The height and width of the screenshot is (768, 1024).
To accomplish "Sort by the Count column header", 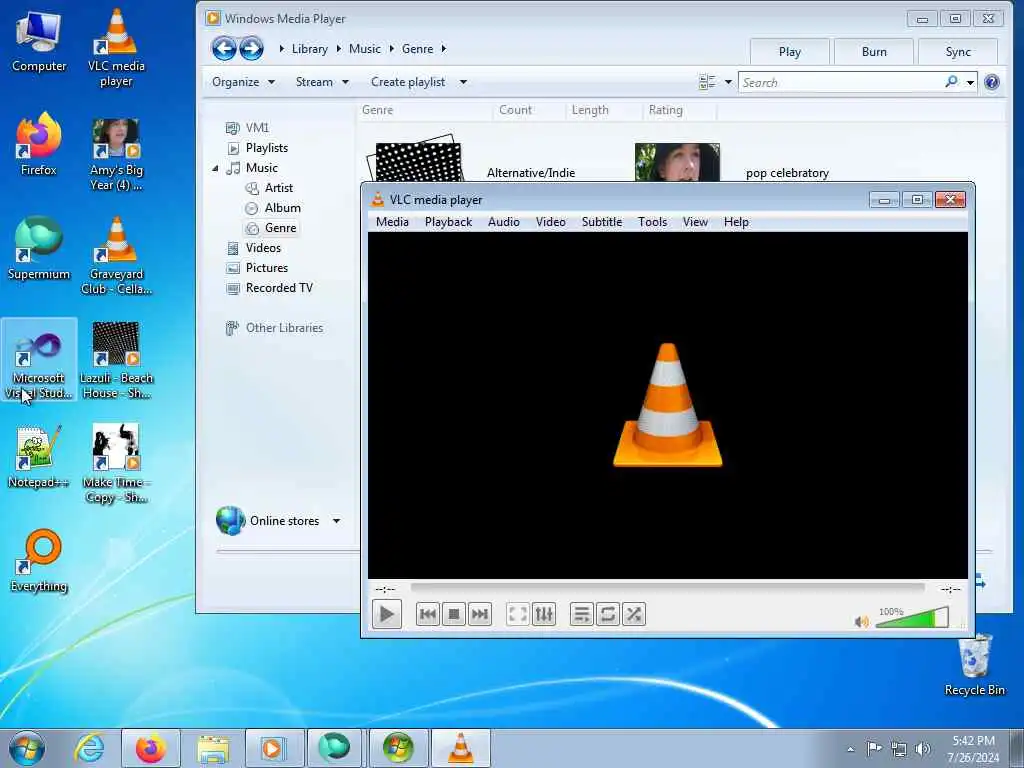I will (515, 110).
